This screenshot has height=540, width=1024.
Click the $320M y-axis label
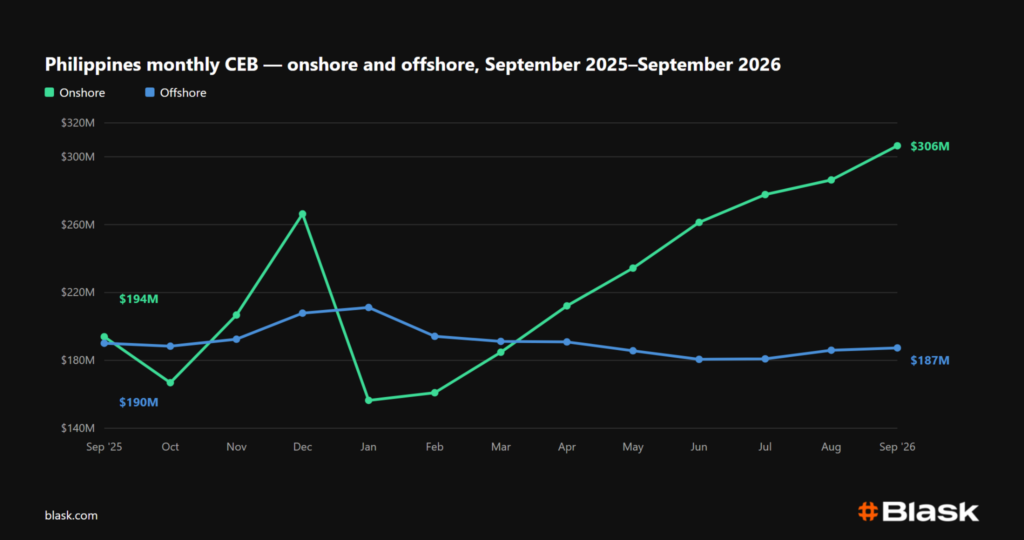[x=80, y=123]
